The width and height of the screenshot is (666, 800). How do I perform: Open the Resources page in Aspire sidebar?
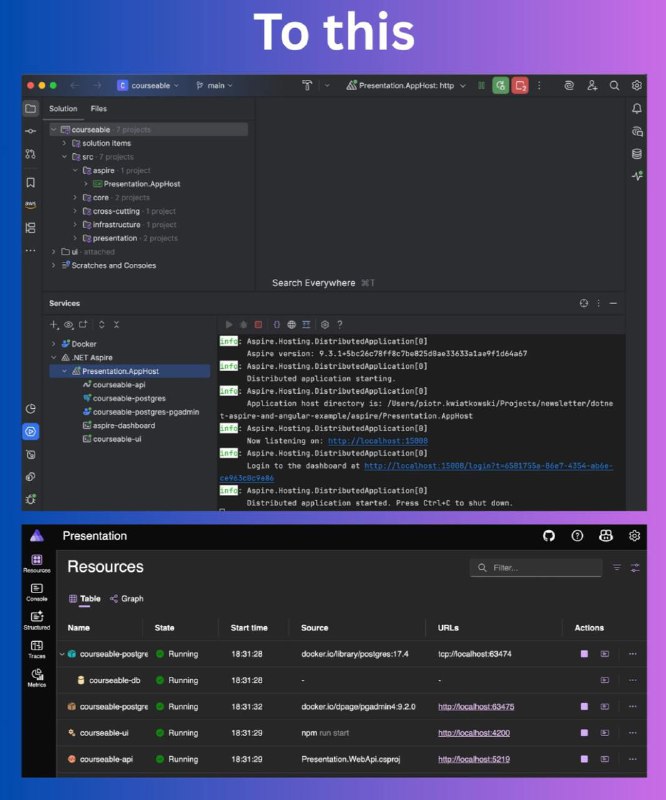pos(37,564)
